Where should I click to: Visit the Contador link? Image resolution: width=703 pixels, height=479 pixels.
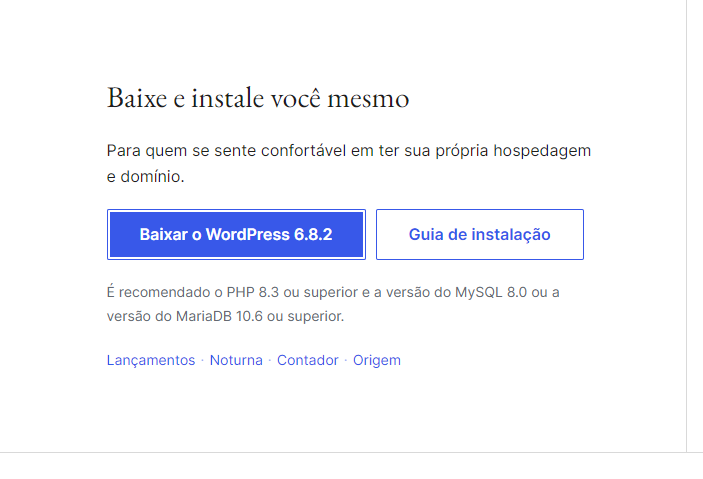308,360
